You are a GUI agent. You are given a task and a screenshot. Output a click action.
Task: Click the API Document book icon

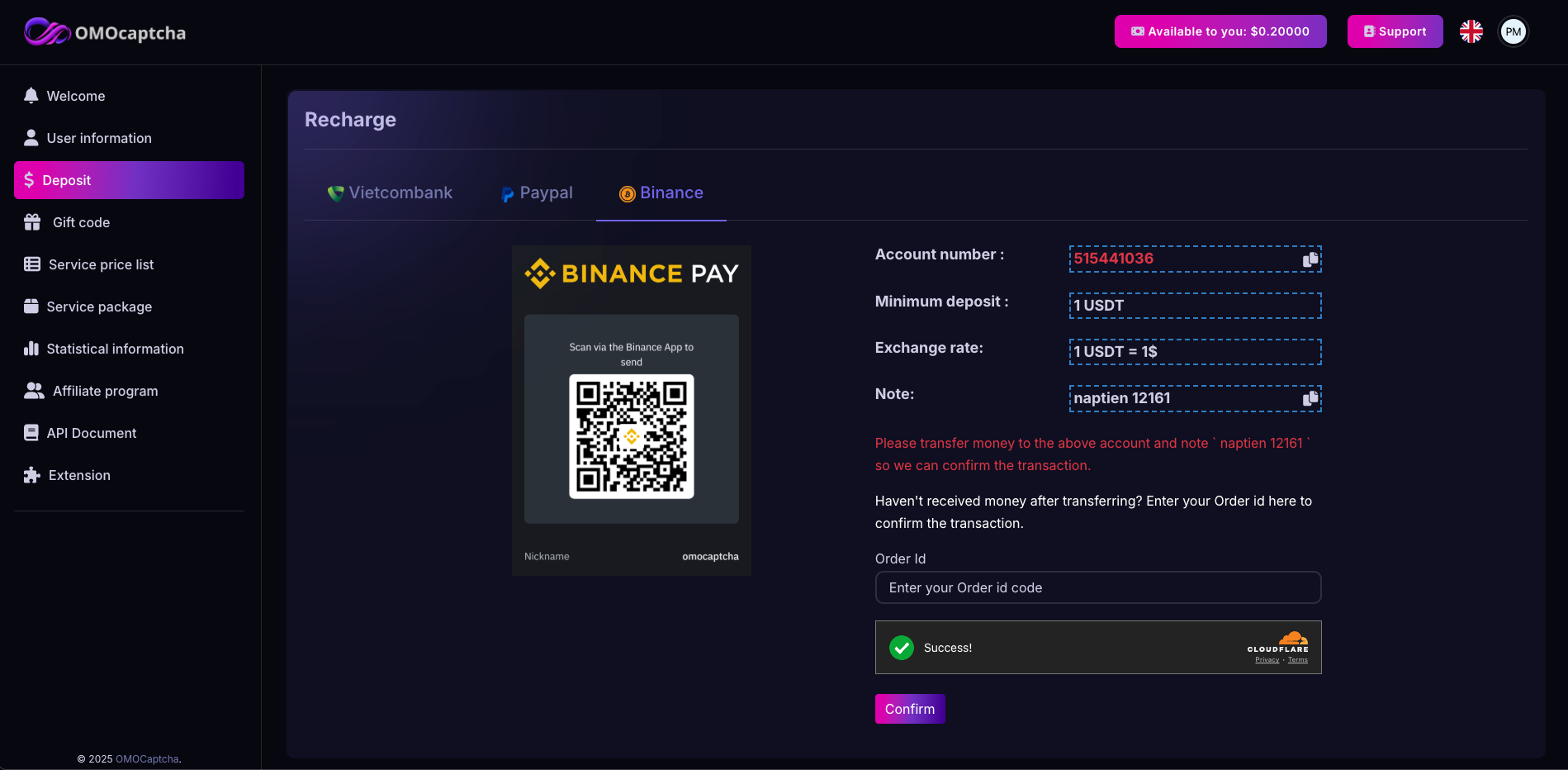[31, 432]
